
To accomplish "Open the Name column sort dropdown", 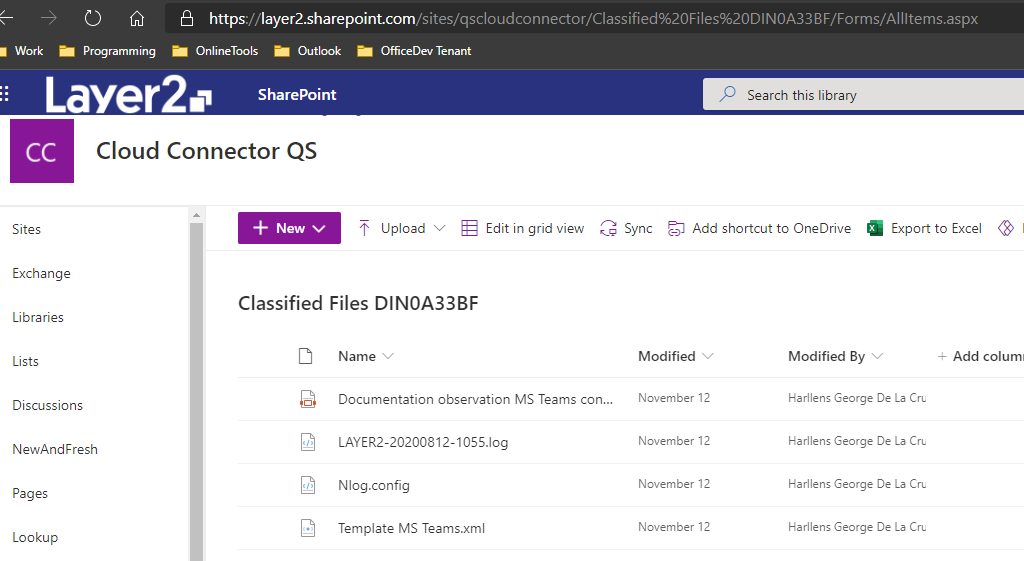I will tap(389, 356).
